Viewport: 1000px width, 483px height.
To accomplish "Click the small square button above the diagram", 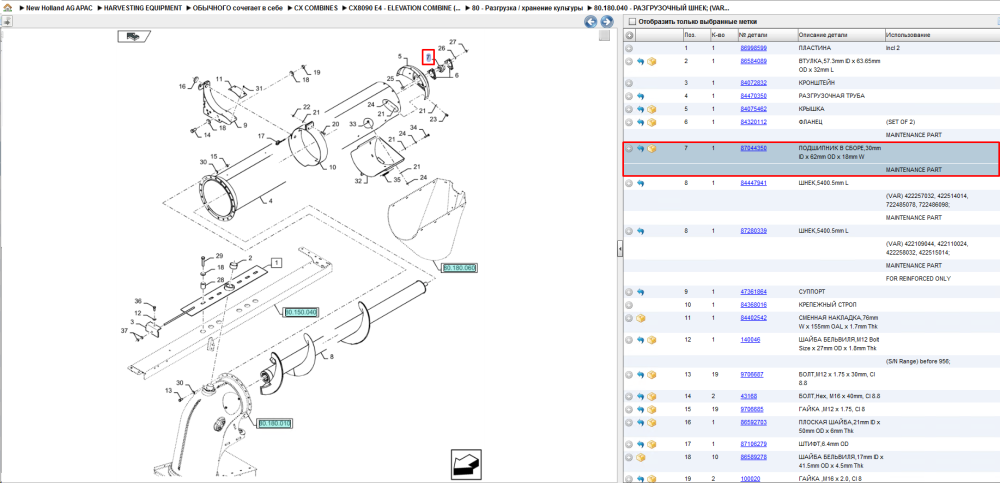I will (603, 36).
